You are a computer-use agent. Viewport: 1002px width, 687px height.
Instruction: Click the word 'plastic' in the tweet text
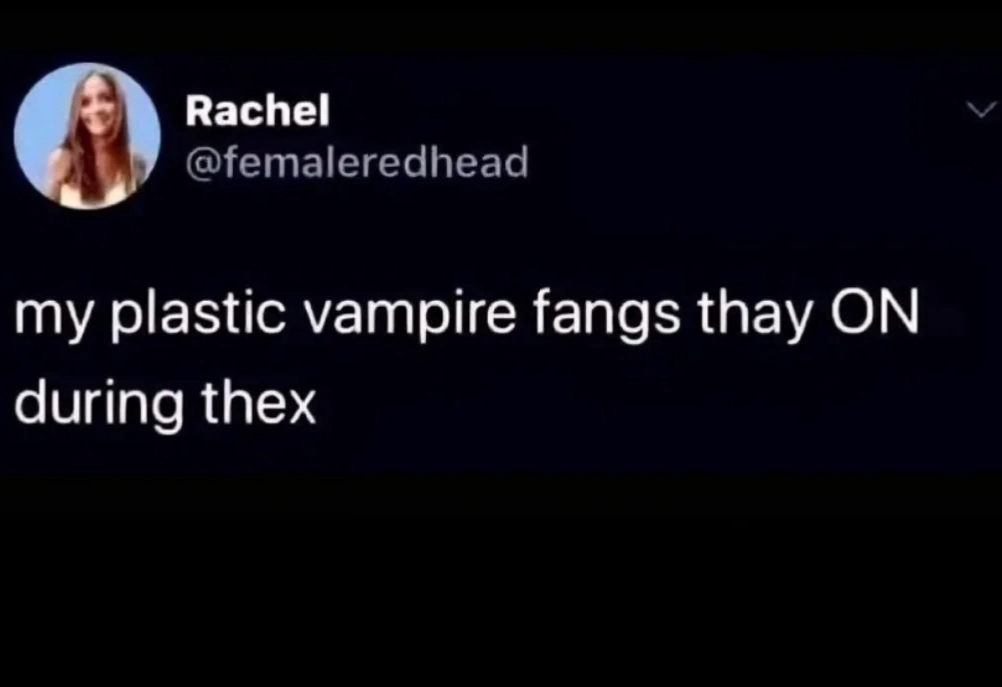199,315
